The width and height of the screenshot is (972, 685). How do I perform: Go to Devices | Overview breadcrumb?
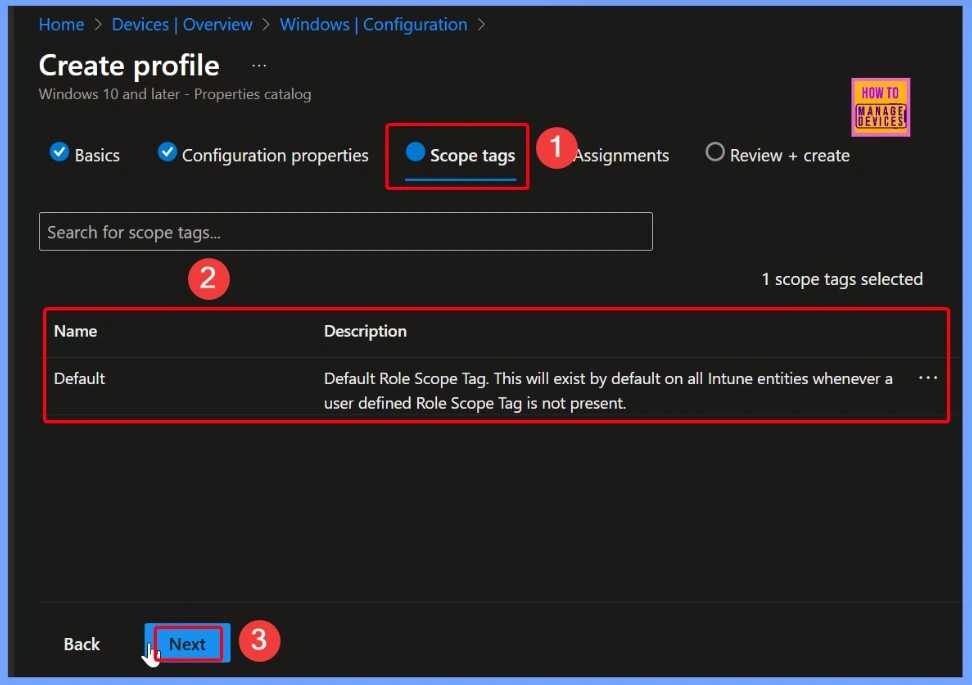coord(182,24)
